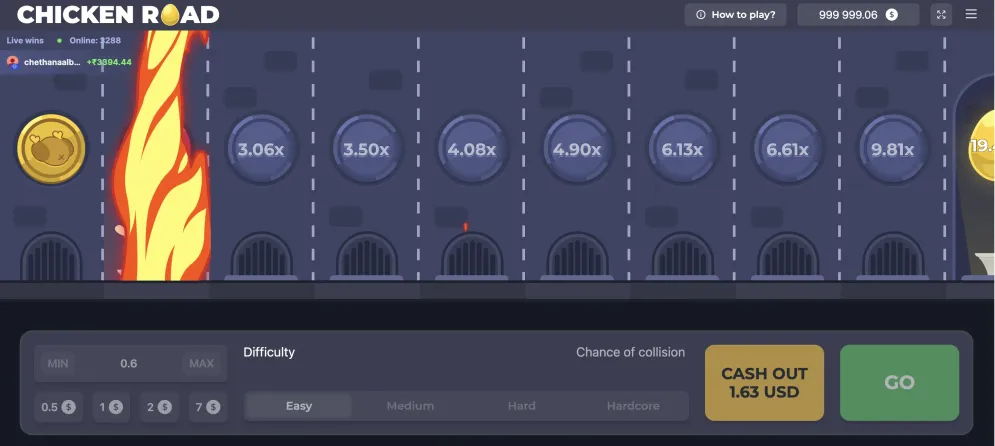
Task: Click the Difficulty label
Action: pyautogui.click(x=269, y=352)
